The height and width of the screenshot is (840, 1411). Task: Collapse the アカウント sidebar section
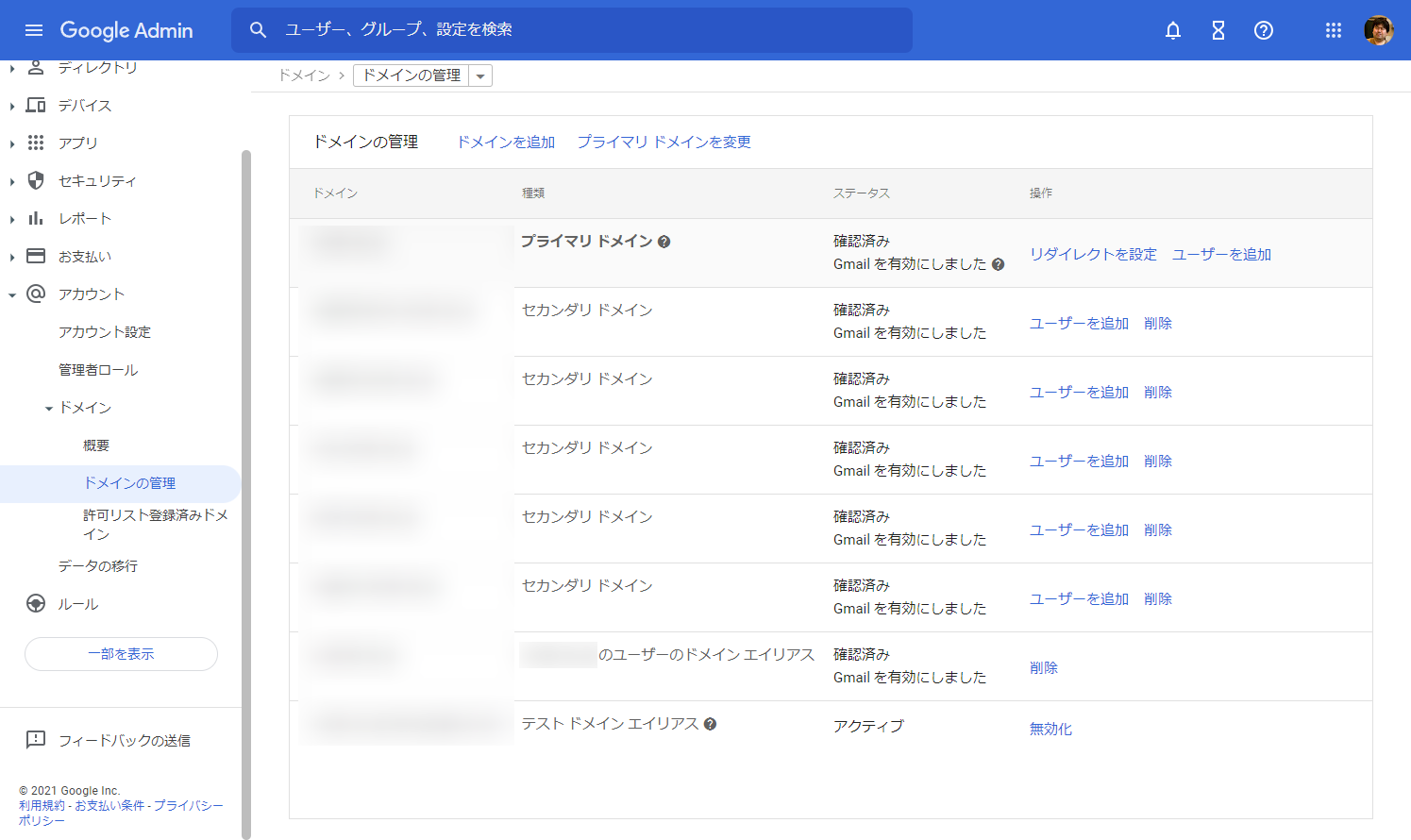[12, 294]
